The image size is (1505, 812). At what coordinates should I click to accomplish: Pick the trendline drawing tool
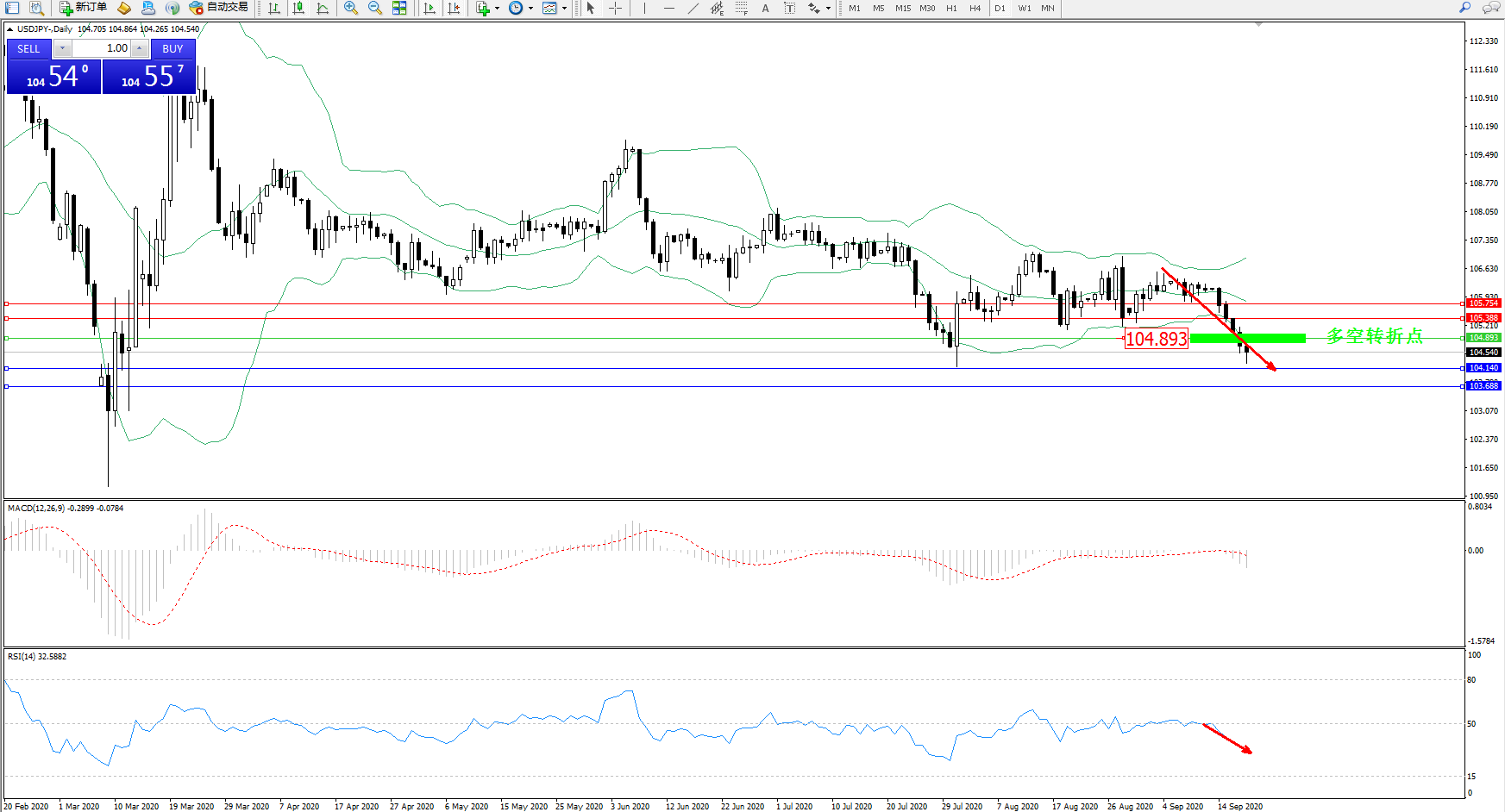(693, 8)
